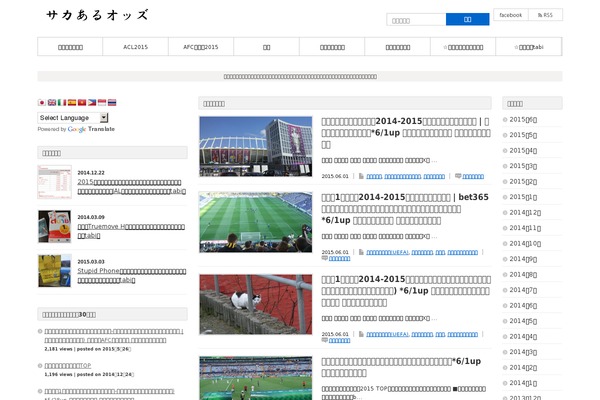Open the 2014 month 5 archive link
The image size is (600, 400).
[x=523, y=321]
